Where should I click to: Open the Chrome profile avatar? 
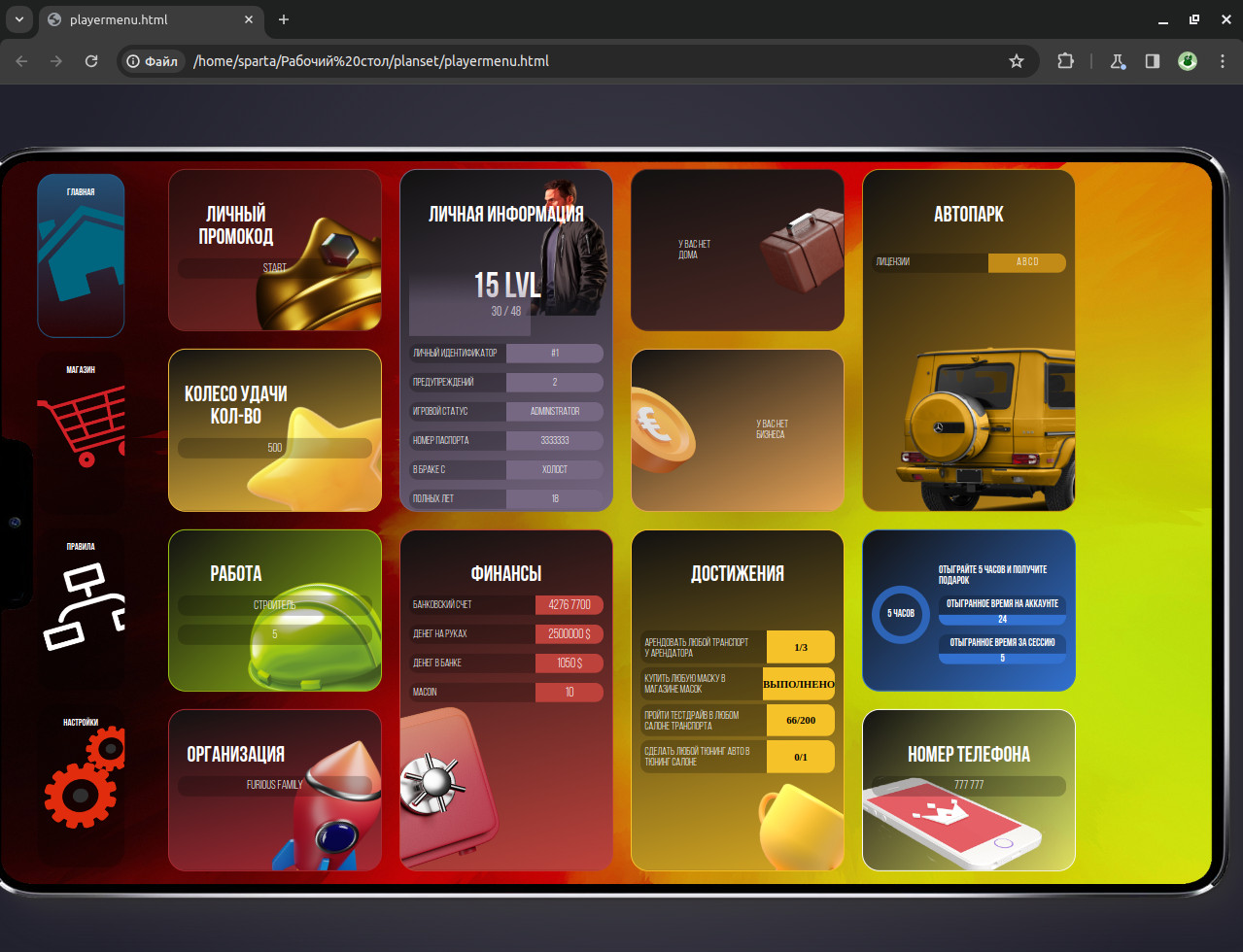click(1188, 61)
